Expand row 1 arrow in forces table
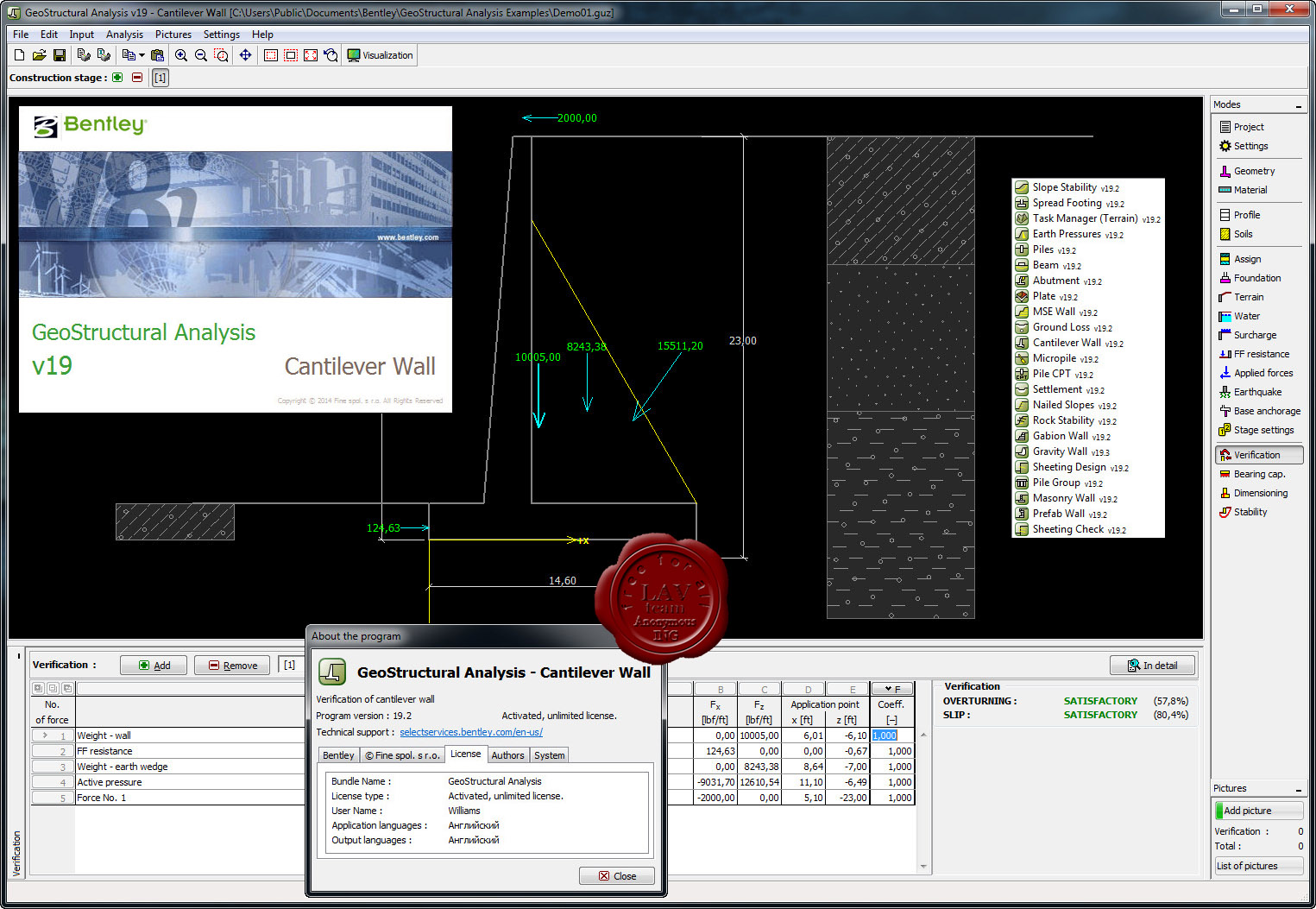This screenshot has width=1316, height=909. click(45, 735)
